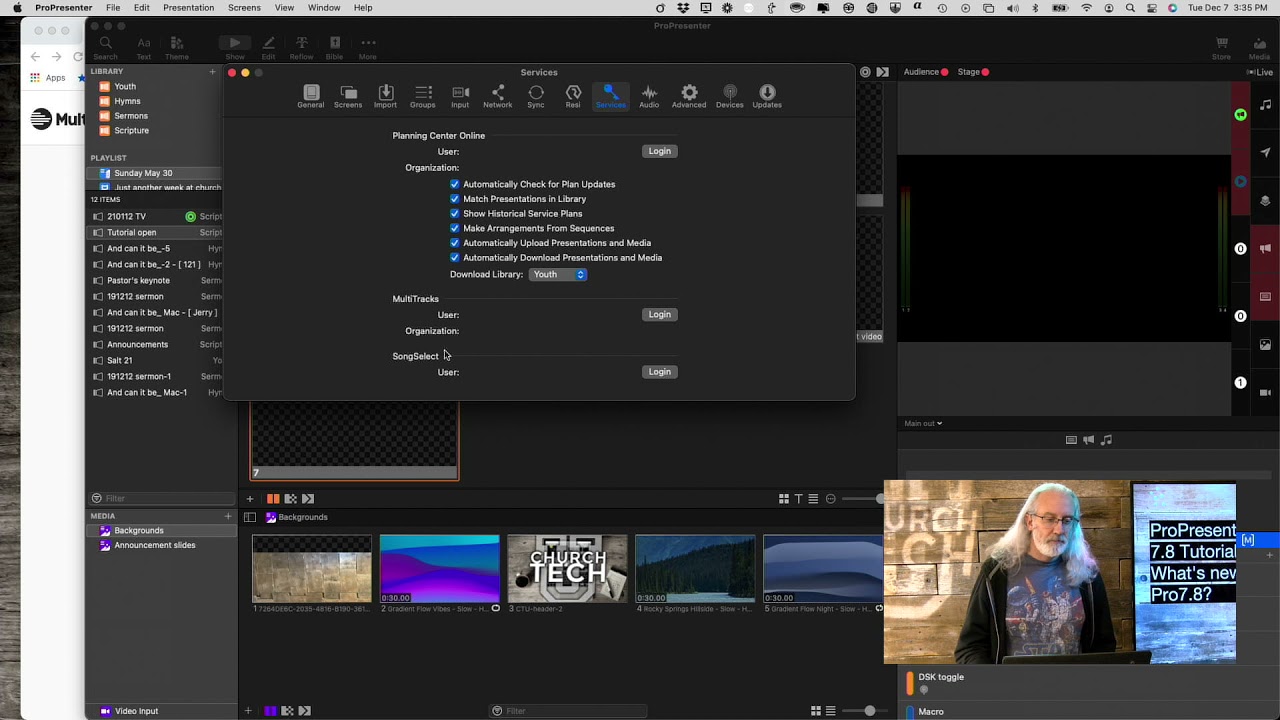Click Login for SongSelect
1280x720 pixels.
[x=659, y=372]
